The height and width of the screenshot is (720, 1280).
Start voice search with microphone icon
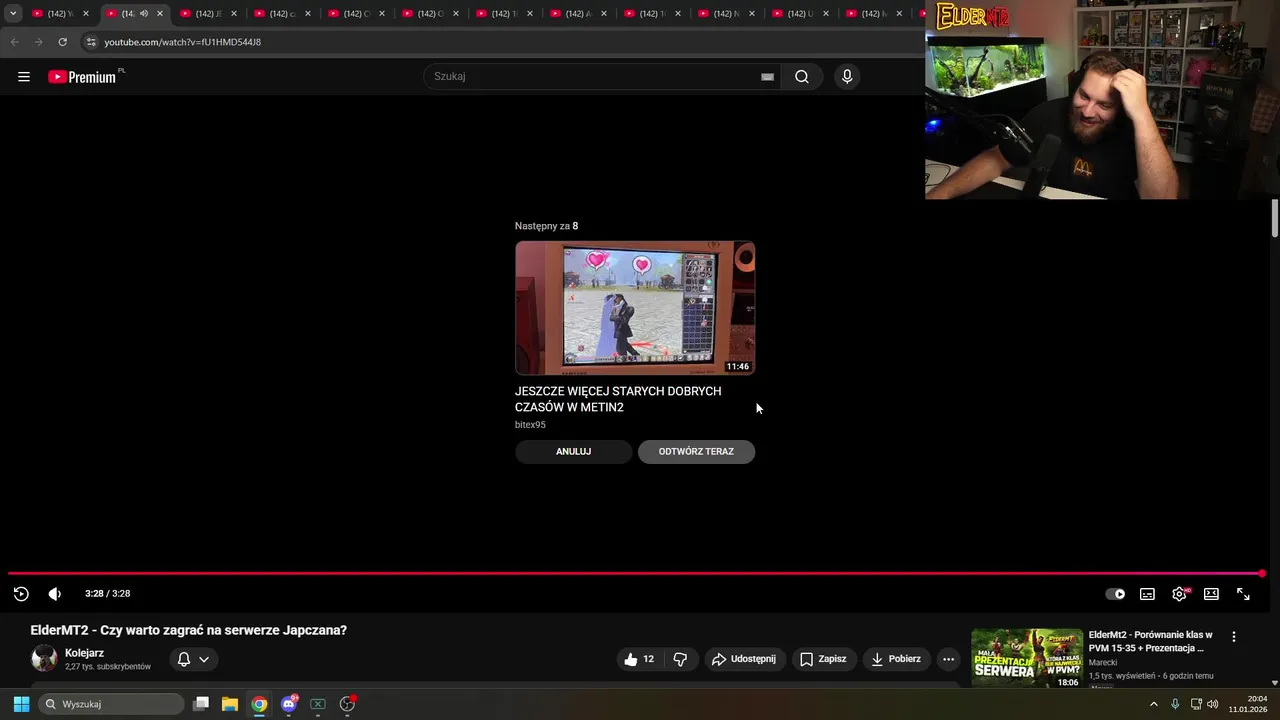coord(847,77)
